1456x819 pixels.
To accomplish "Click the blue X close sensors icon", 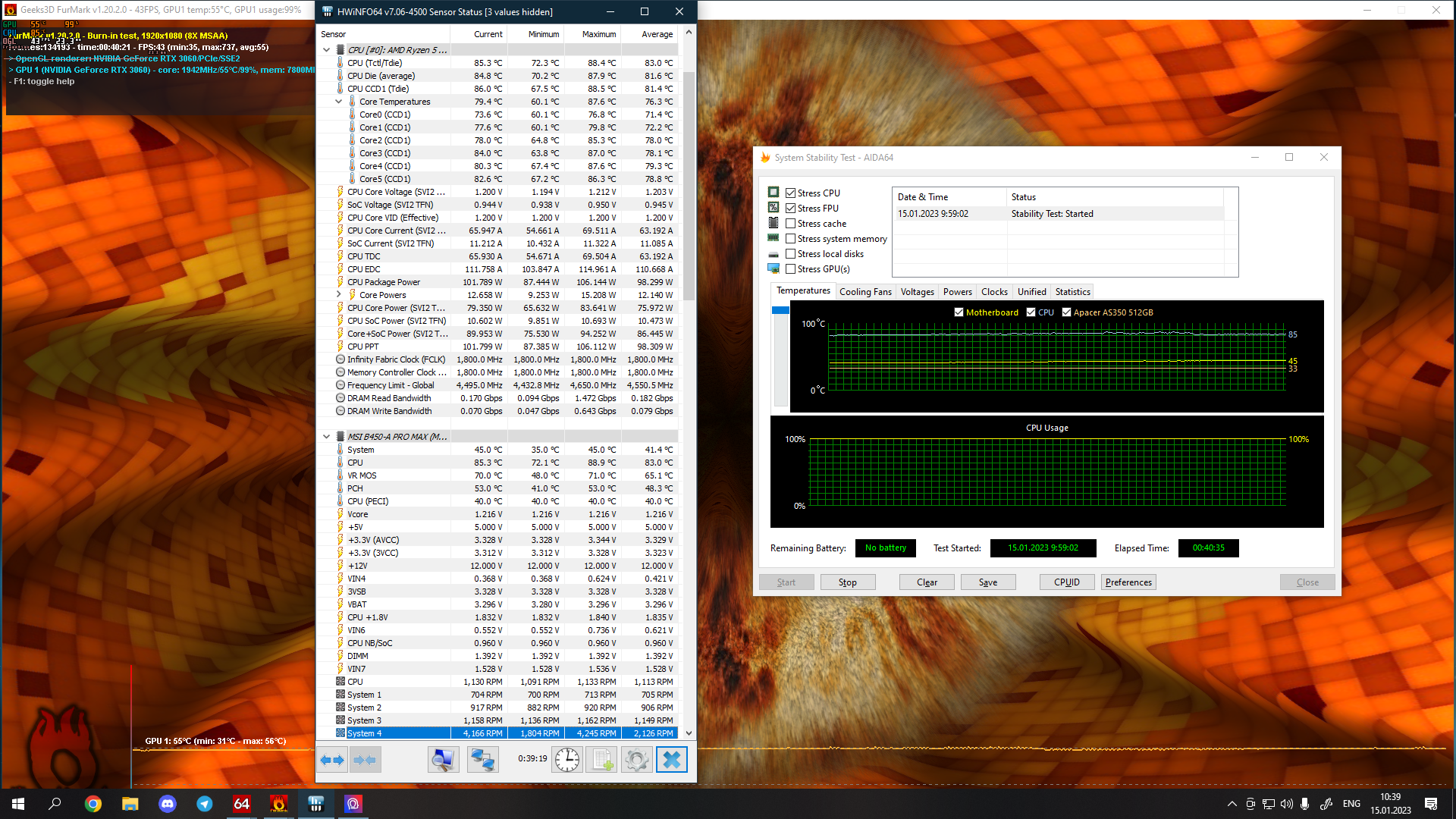I will tap(671, 760).
